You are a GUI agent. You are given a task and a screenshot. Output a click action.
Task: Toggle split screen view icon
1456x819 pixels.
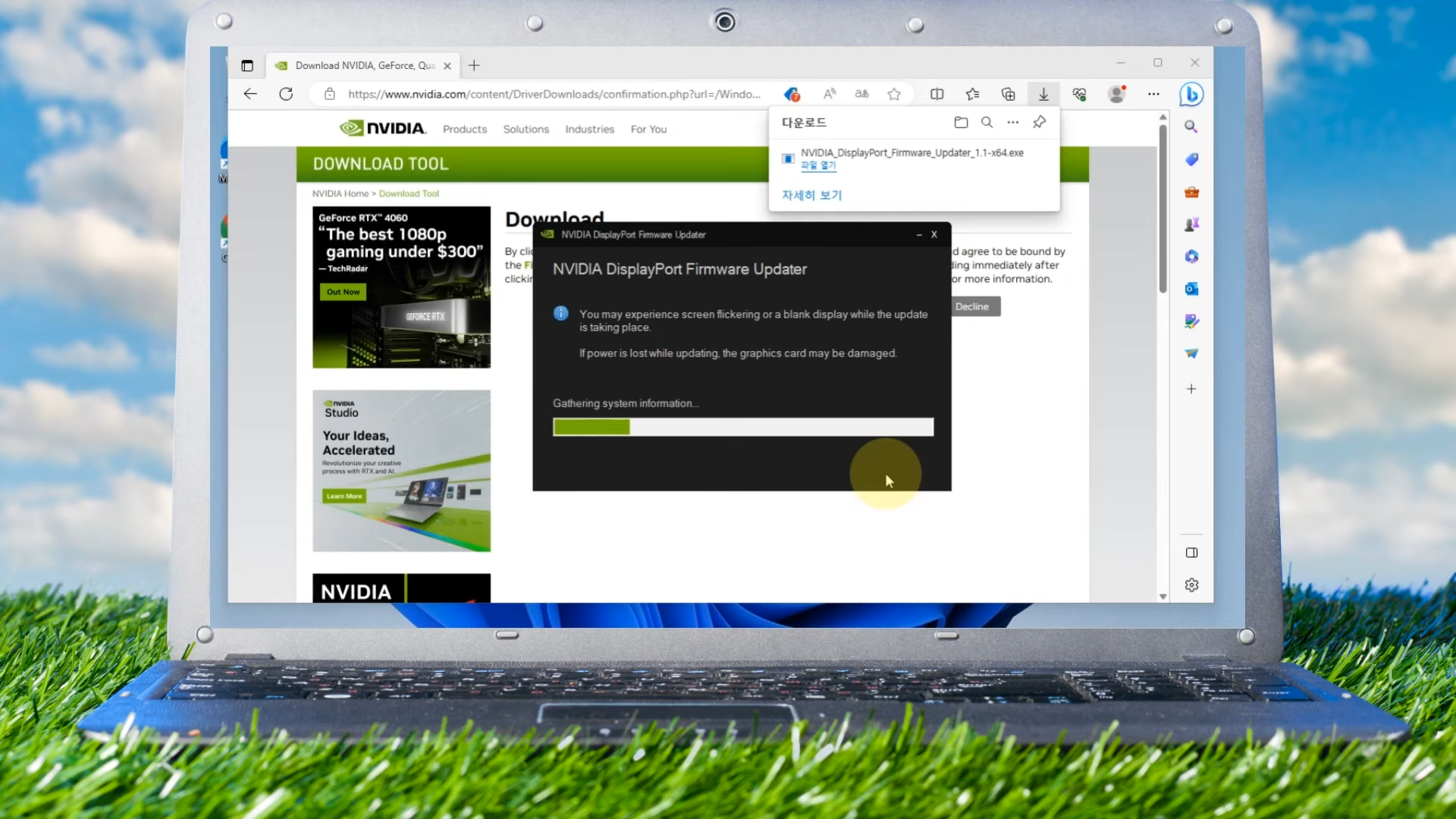tap(937, 94)
